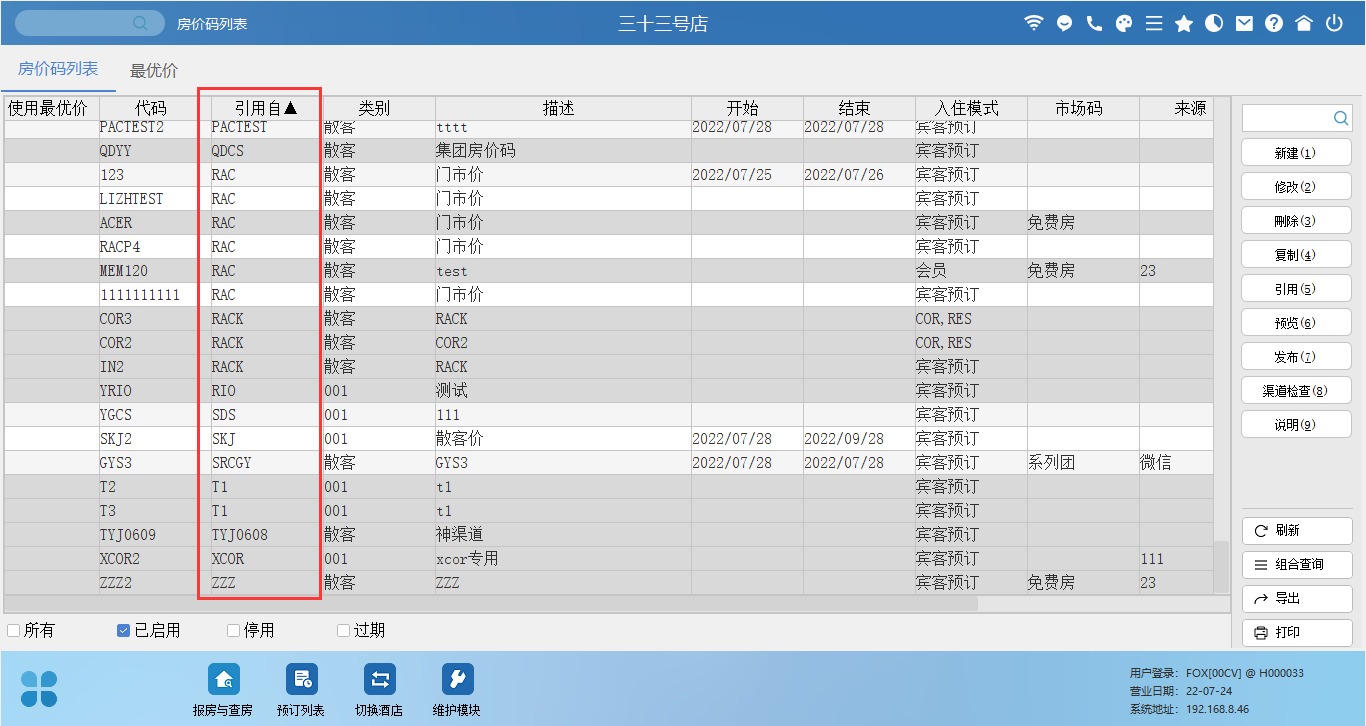Image resolution: width=1366 pixels, height=726 pixels.
Task: Open the mail envelope icon
Action: [x=1244, y=23]
